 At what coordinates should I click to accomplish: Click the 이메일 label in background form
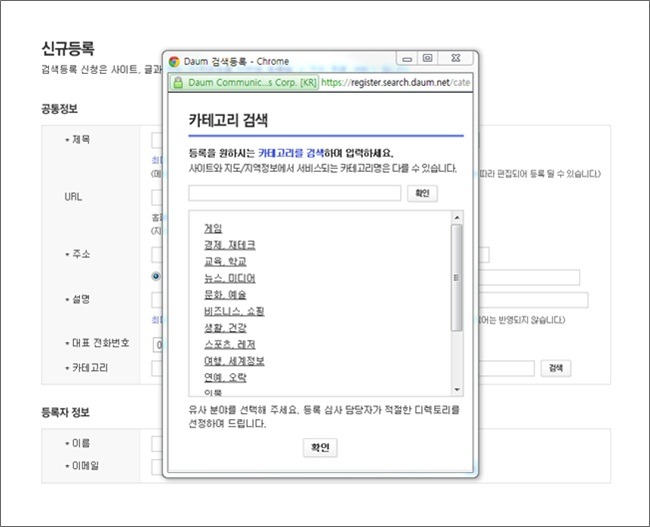[x=85, y=466]
